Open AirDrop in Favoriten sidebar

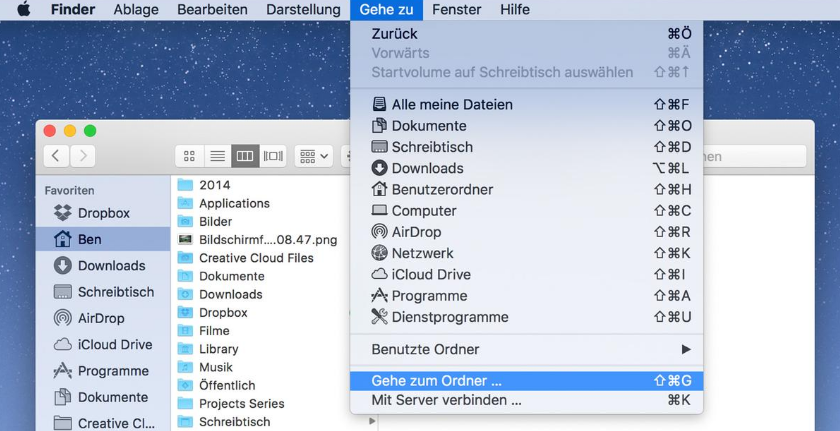click(103, 318)
